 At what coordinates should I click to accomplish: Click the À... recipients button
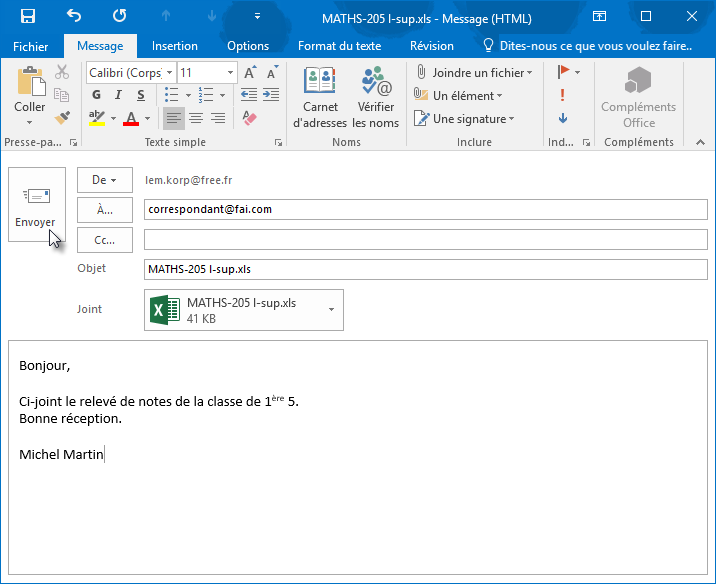coord(104,209)
